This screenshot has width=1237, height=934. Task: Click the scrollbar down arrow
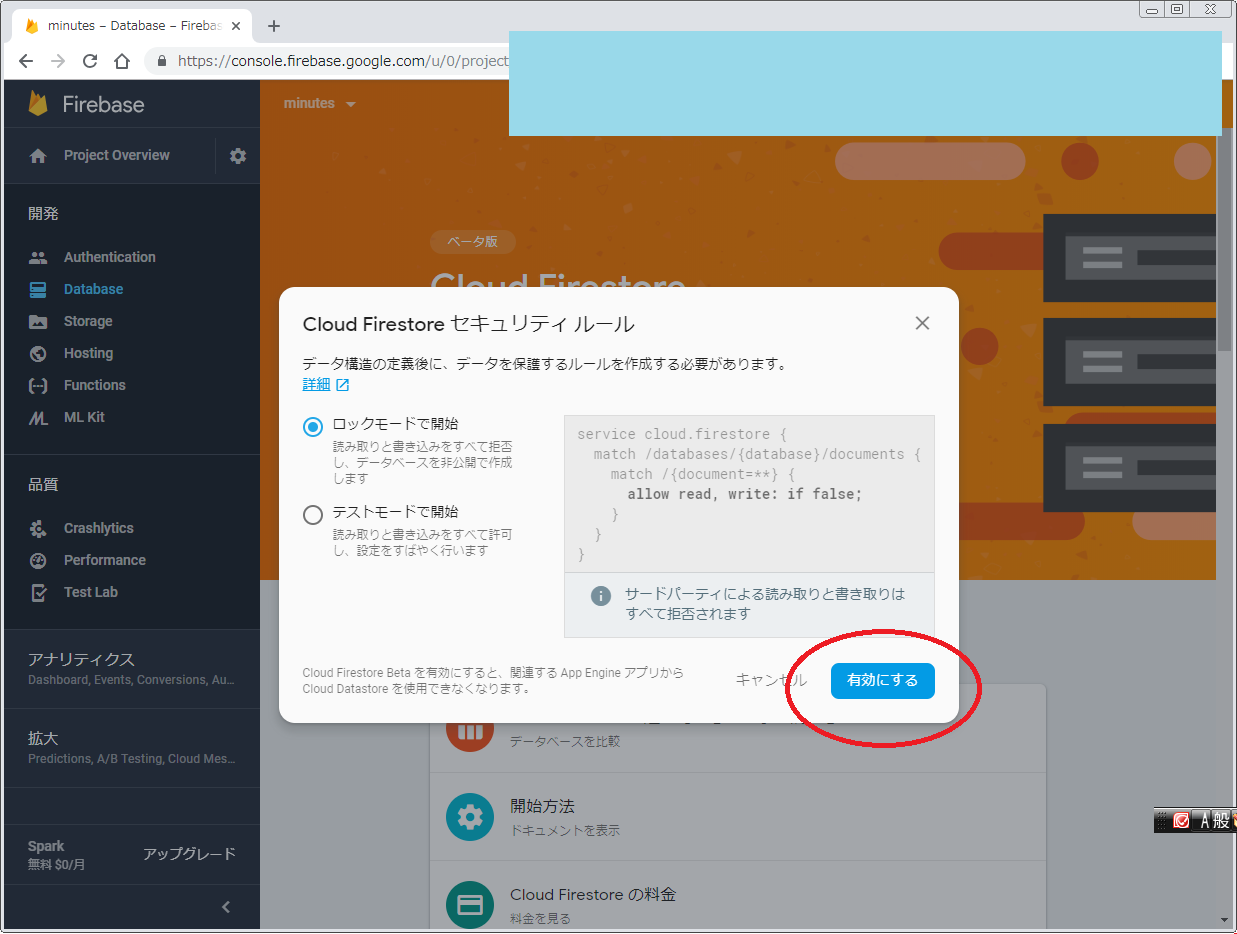point(1225,920)
